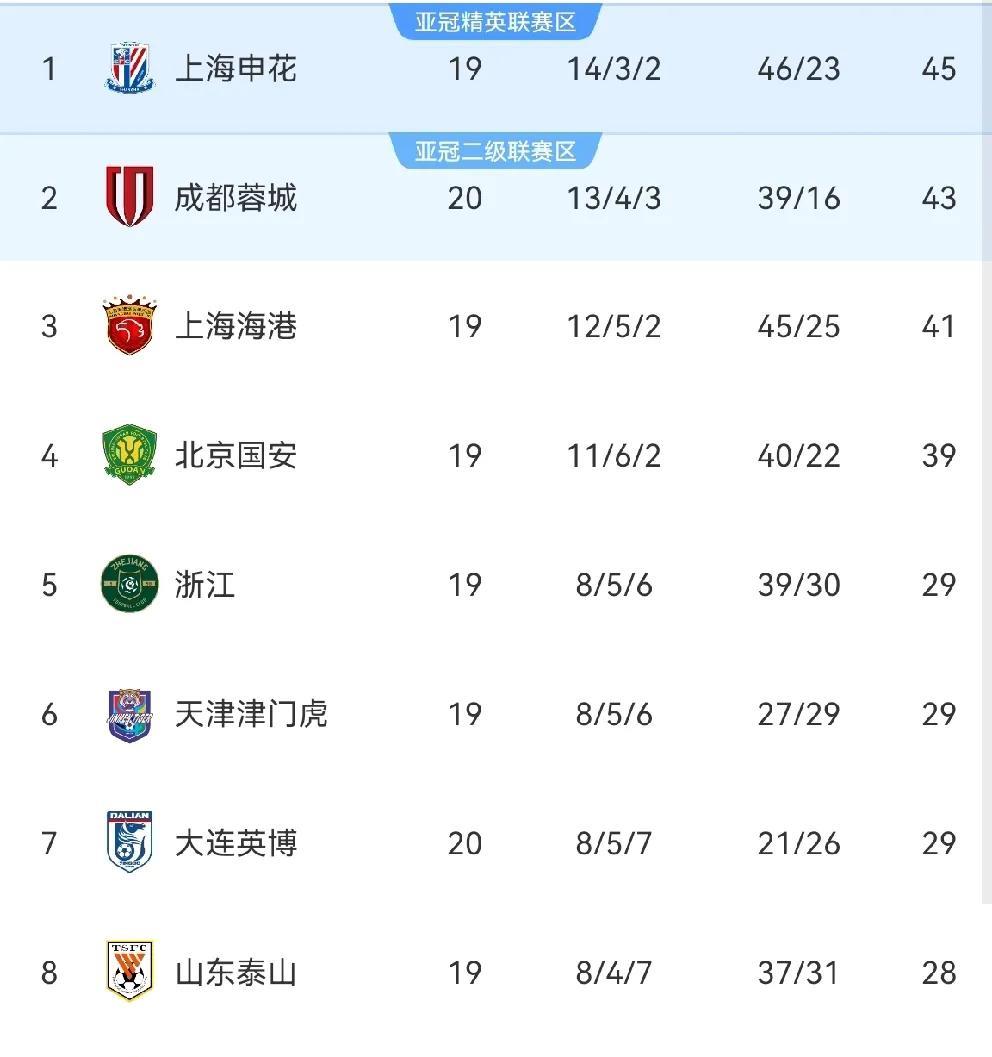Select the 成都蓉城 team name

click(236, 198)
